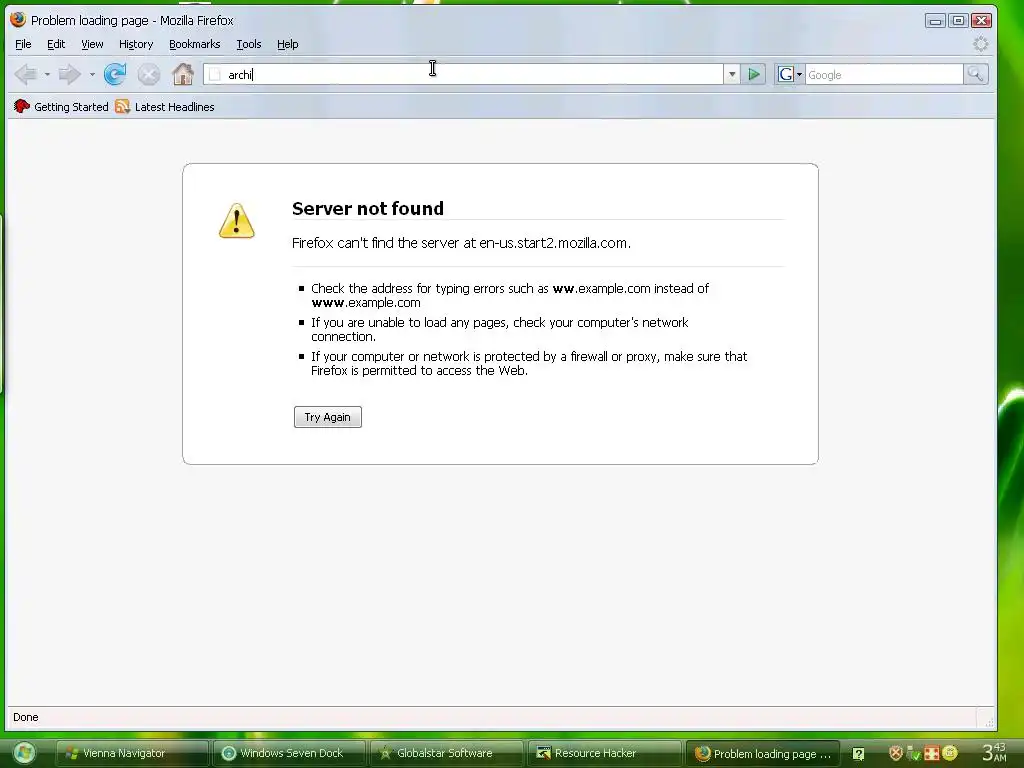Click the Google search input field
1024x768 pixels.
(x=884, y=74)
